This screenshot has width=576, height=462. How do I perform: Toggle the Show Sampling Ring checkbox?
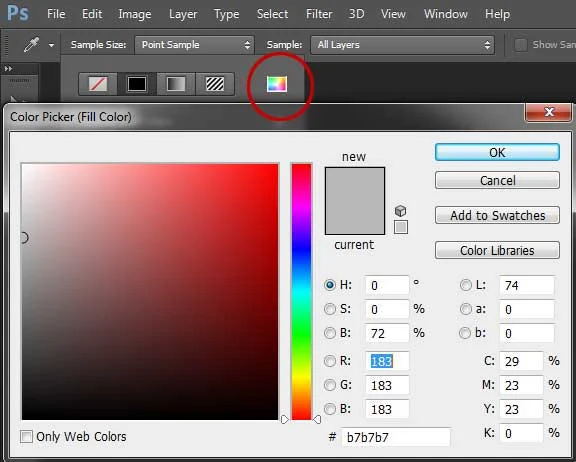click(520, 45)
